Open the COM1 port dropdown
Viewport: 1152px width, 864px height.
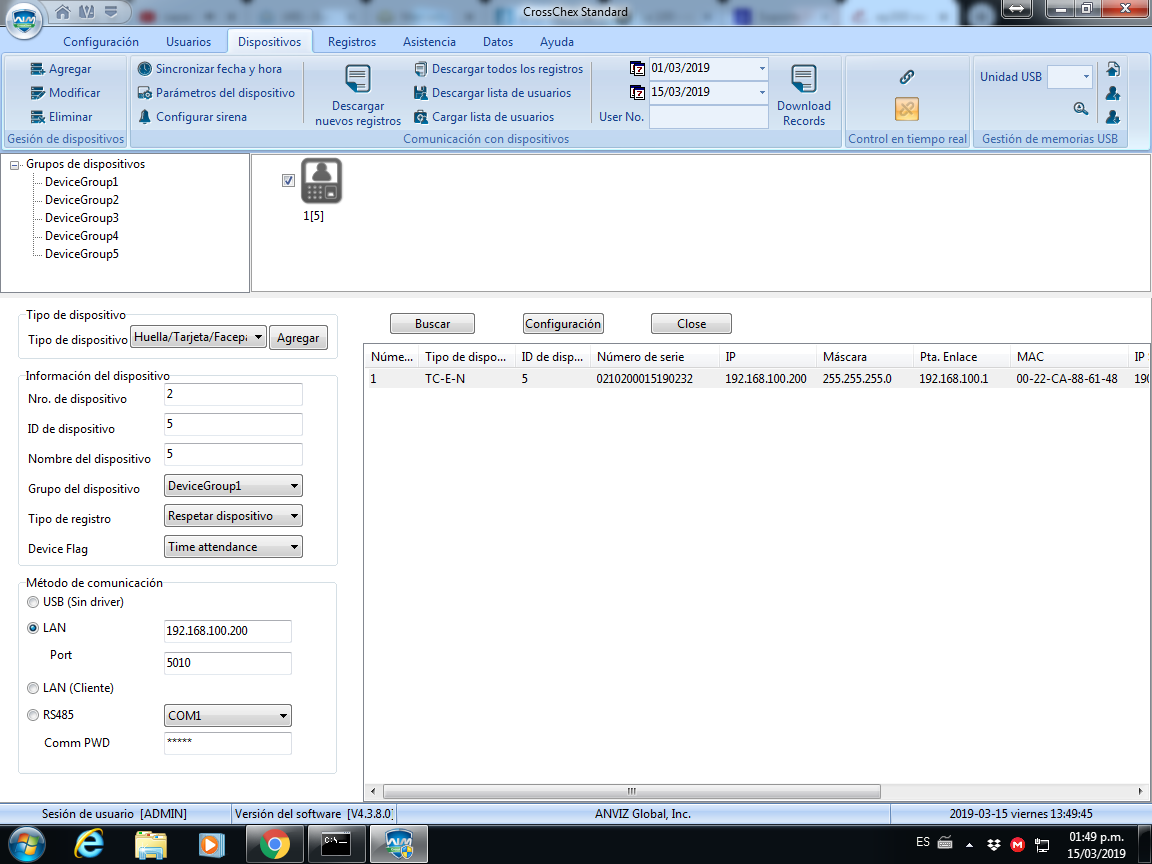pos(228,716)
